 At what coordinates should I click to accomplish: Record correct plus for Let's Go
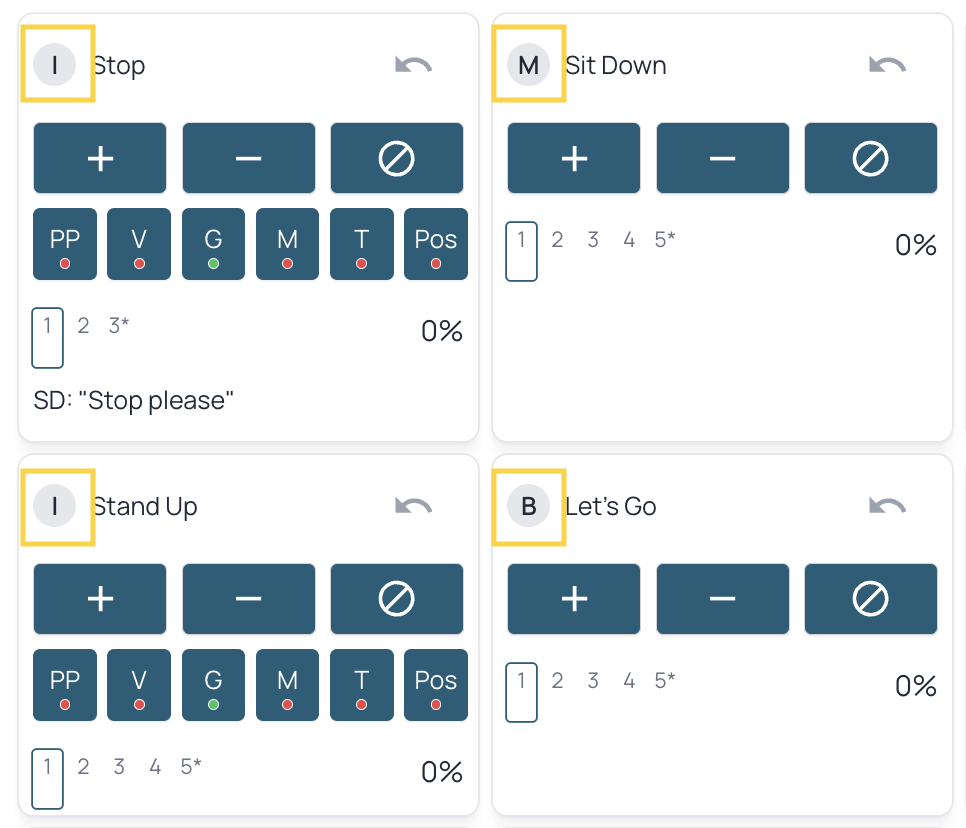[x=574, y=599]
